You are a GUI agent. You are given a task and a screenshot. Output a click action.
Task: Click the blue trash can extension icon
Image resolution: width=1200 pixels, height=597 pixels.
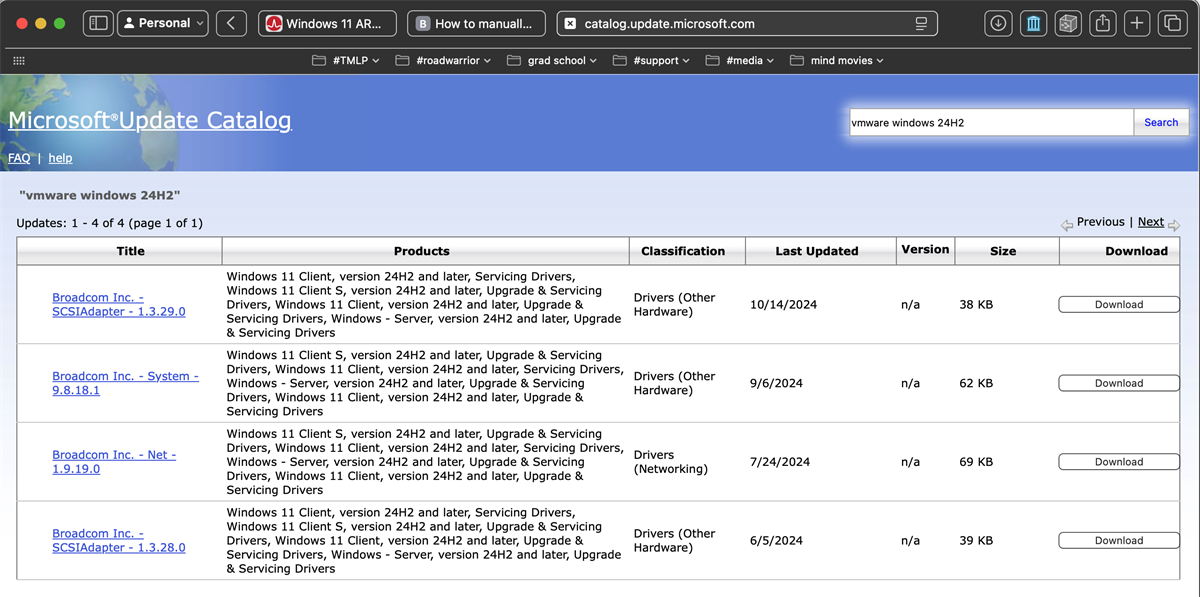[1033, 23]
